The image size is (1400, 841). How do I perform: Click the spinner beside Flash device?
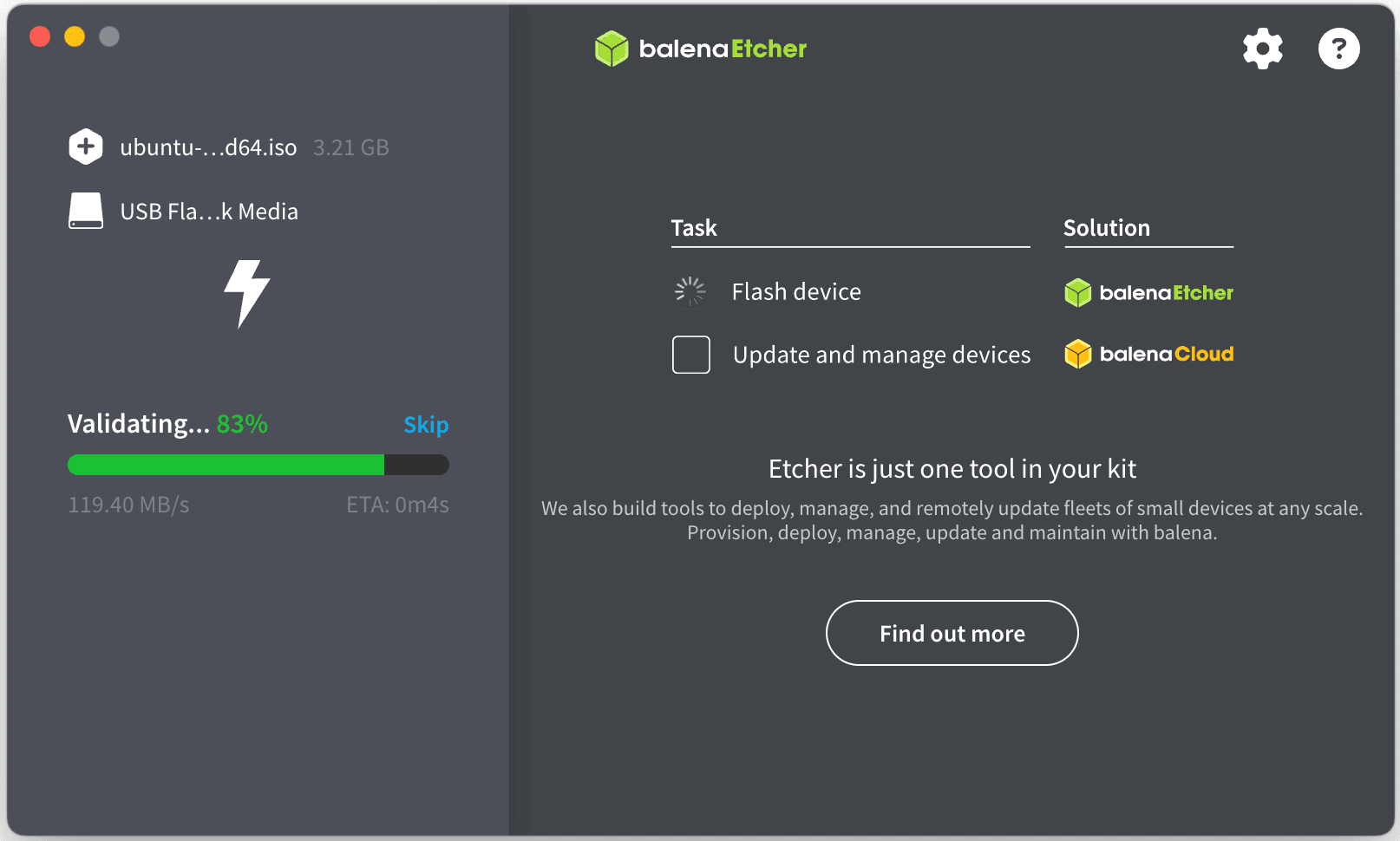pyautogui.click(x=690, y=292)
